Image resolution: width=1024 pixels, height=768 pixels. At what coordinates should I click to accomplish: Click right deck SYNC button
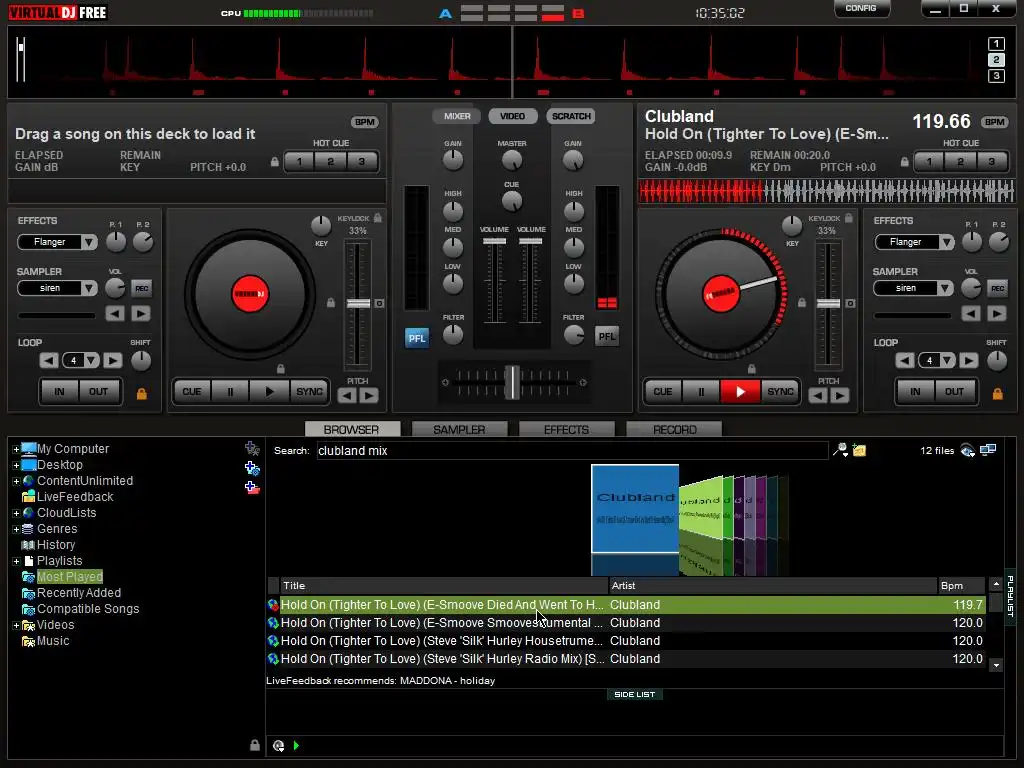click(x=780, y=392)
